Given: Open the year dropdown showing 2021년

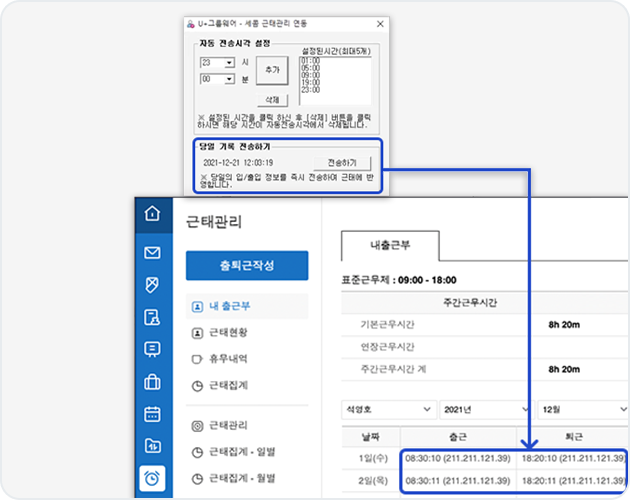Looking at the screenshot, I should (487, 410).
